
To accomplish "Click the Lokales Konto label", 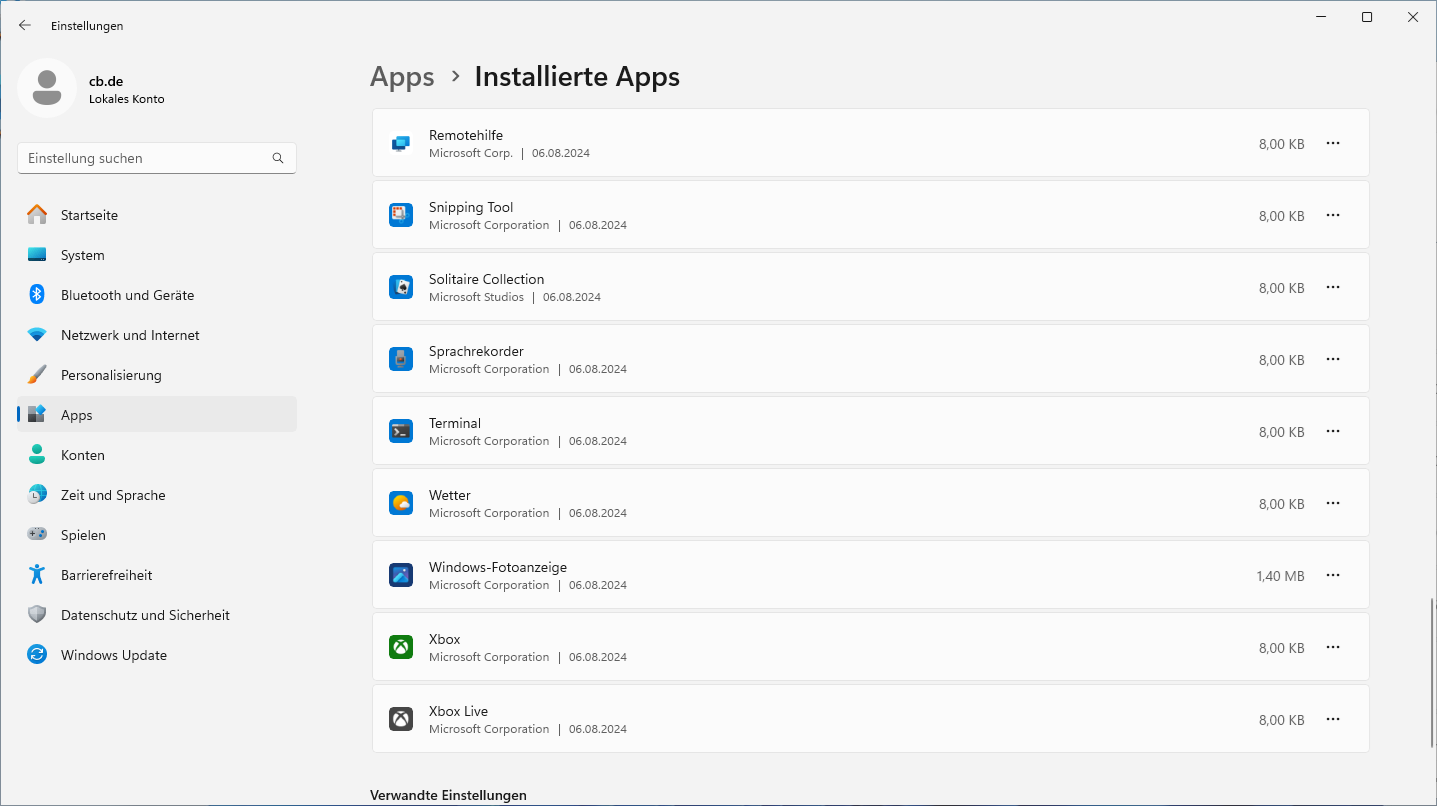I will (127, 99).
